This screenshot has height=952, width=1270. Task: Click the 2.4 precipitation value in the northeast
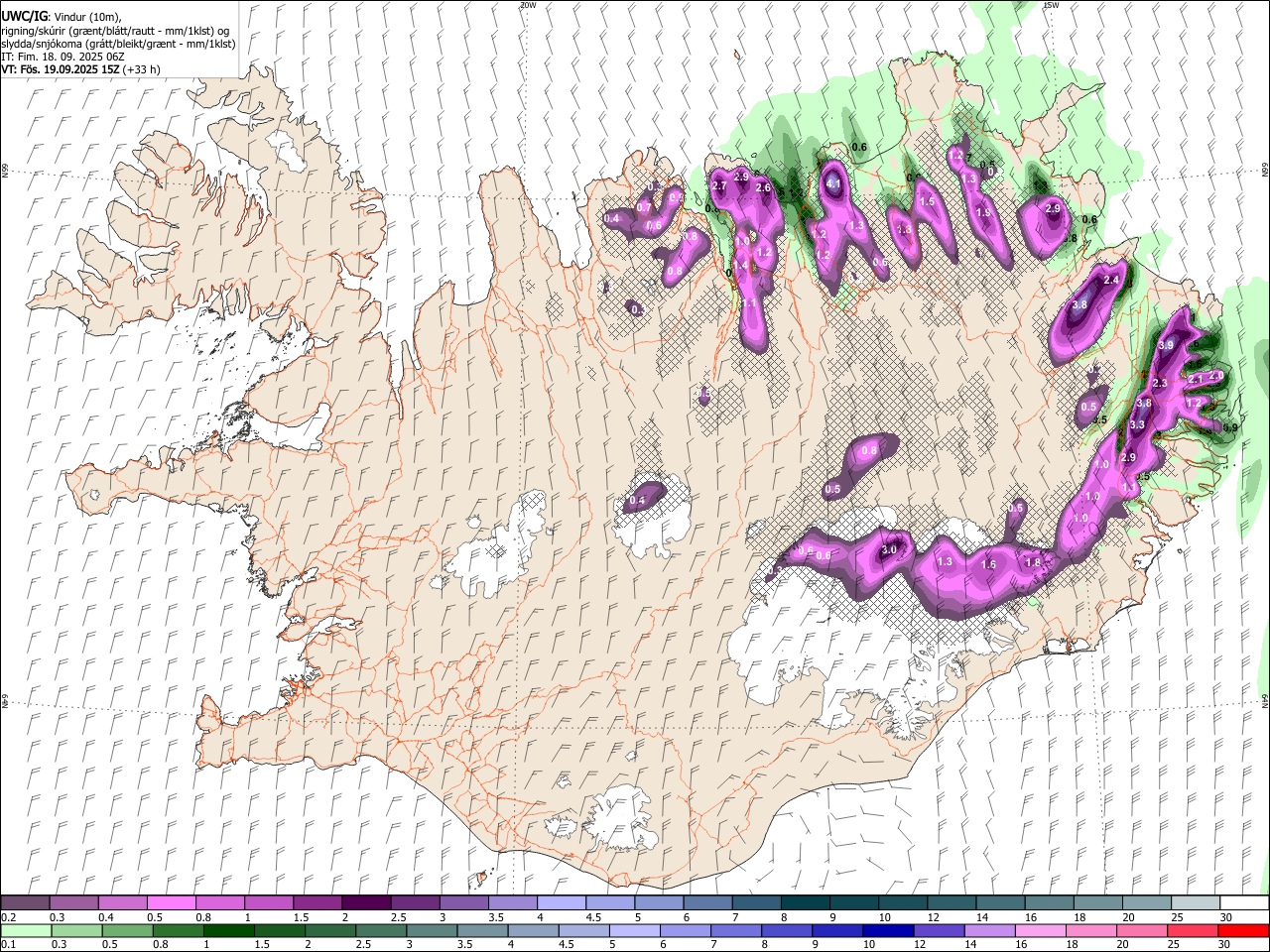(x=1110, y=281)
